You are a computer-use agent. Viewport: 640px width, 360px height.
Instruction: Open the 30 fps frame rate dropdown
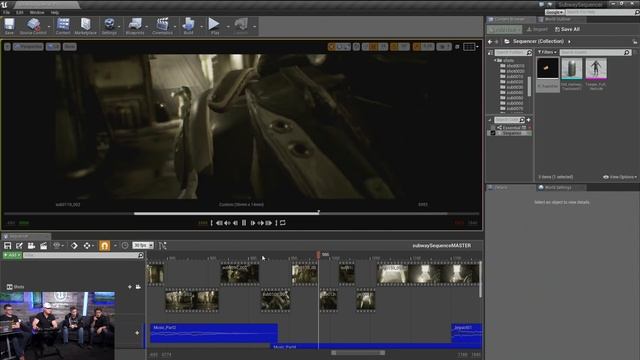(143, 245)
